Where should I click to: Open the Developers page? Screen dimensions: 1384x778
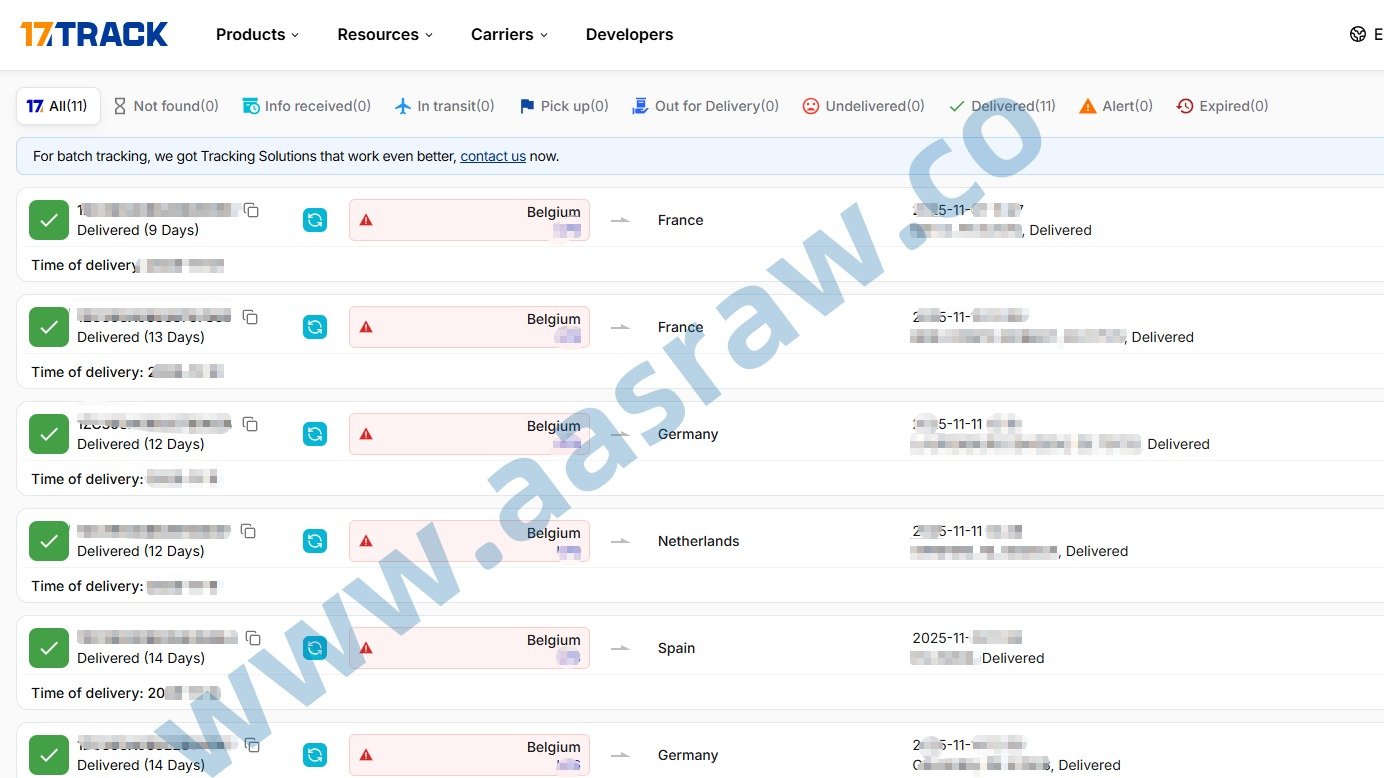pyautogui.click(x=629, y=35)
